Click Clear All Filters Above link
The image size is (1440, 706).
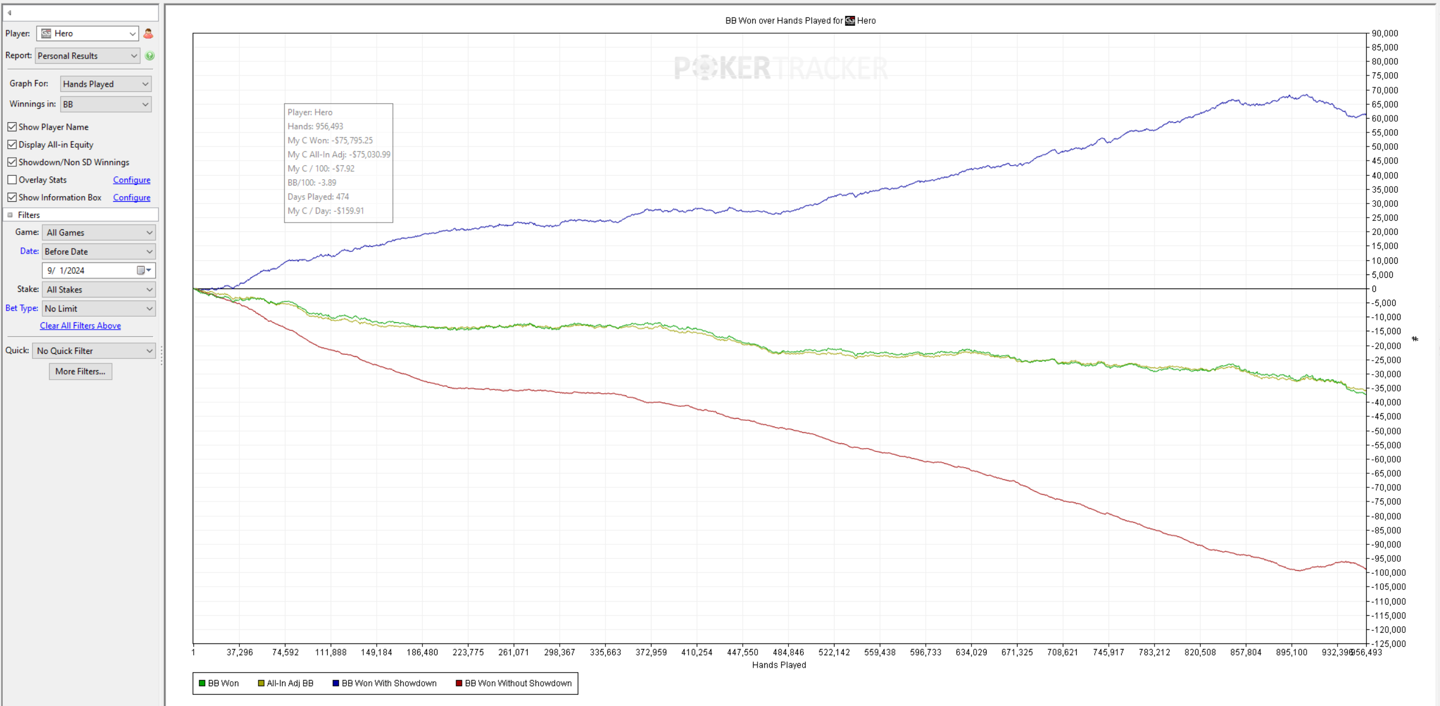click(80, 326)
